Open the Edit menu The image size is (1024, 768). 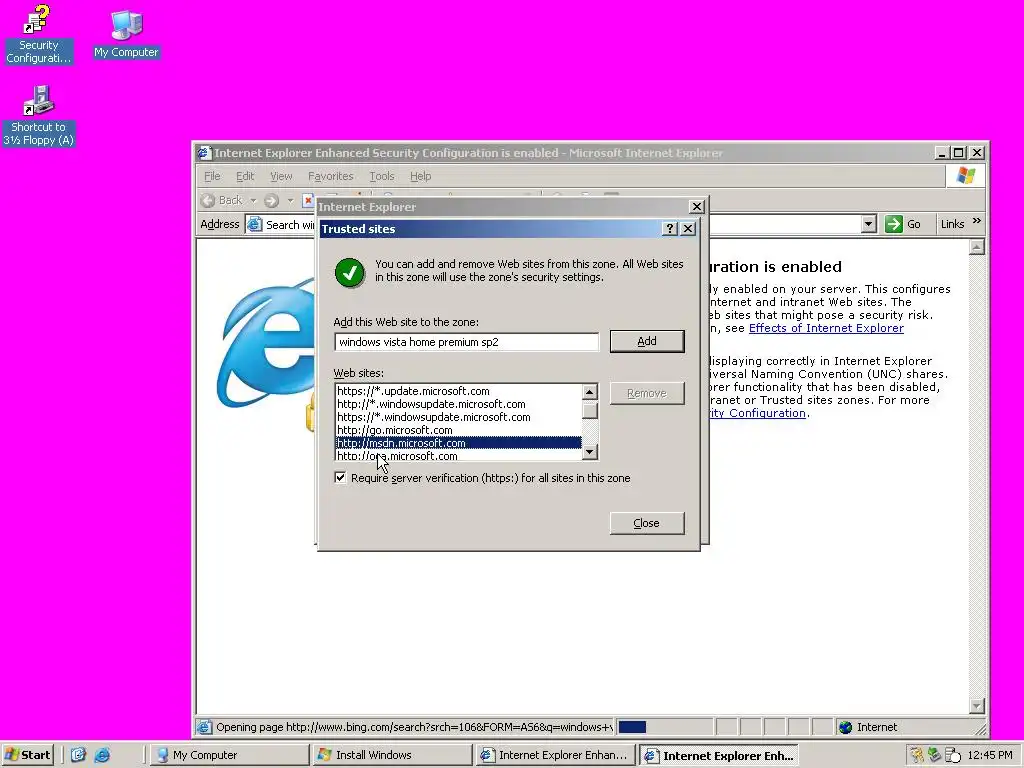[x=245, y=176]
